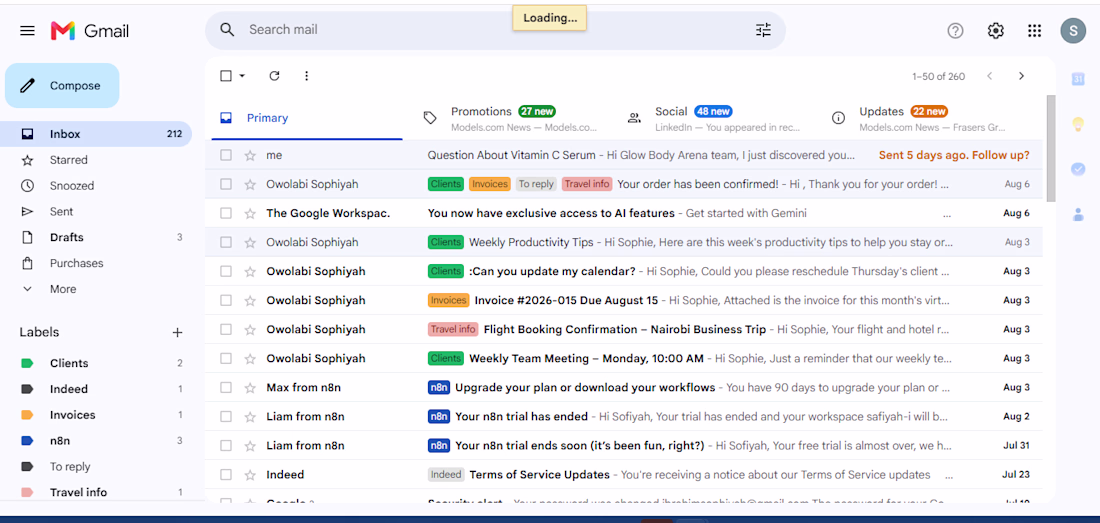
Task: Switch to the Social tab
Action: point(715,118)
